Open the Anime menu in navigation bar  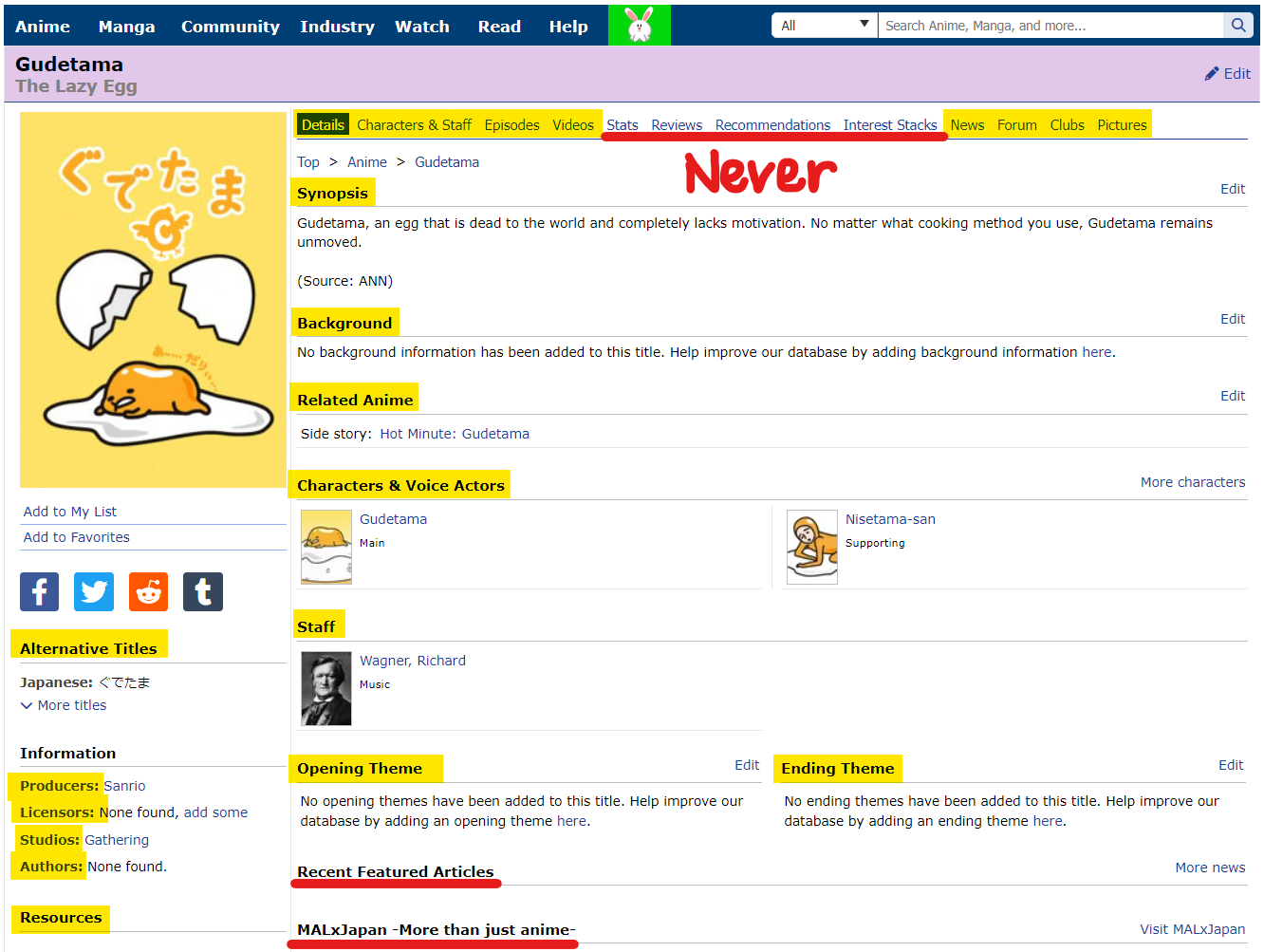(43, 27)
